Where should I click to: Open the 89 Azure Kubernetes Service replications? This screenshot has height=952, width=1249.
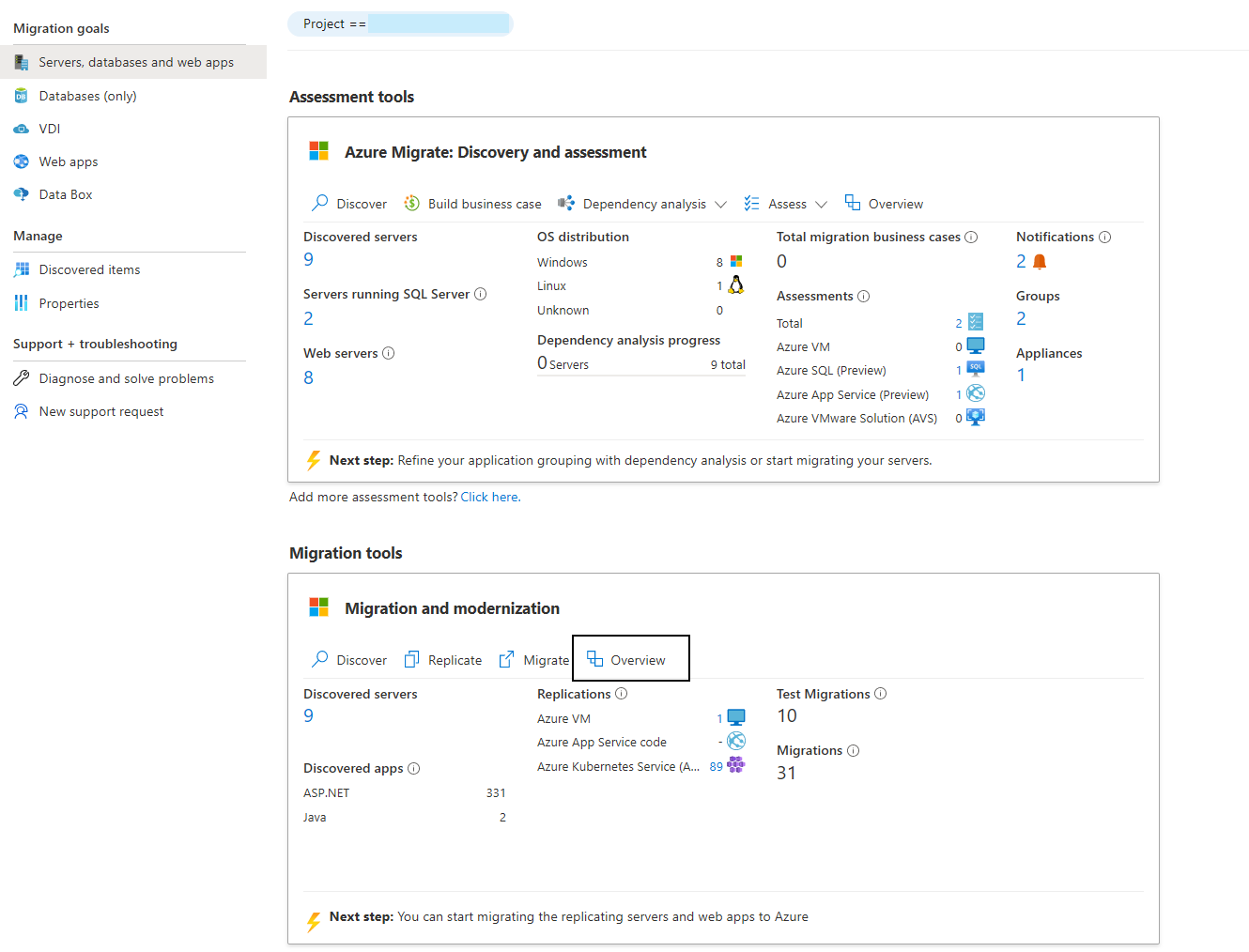tap(717, 766)
